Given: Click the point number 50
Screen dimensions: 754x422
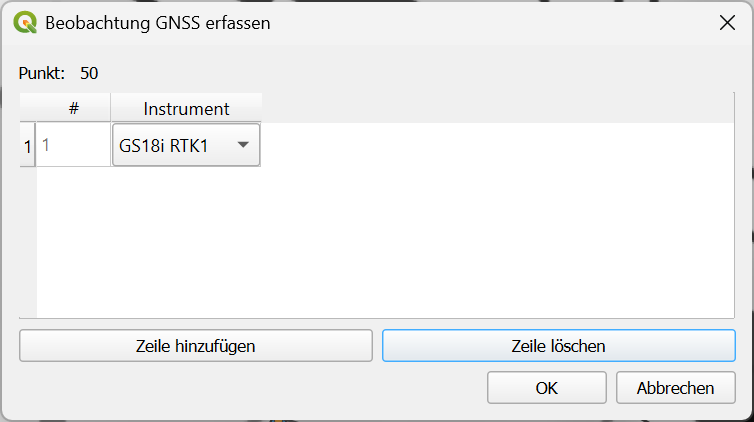Looking at the screenshot, I should point(89,73).
